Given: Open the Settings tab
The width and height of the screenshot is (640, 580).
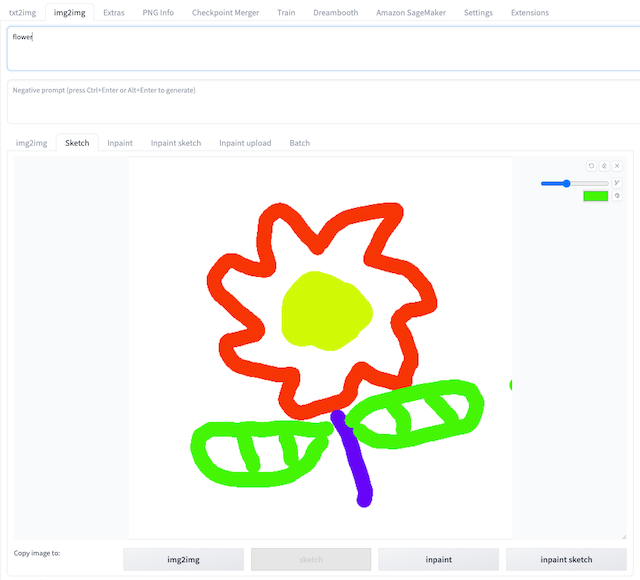Looking at the screenshot, I should (478, 13).
